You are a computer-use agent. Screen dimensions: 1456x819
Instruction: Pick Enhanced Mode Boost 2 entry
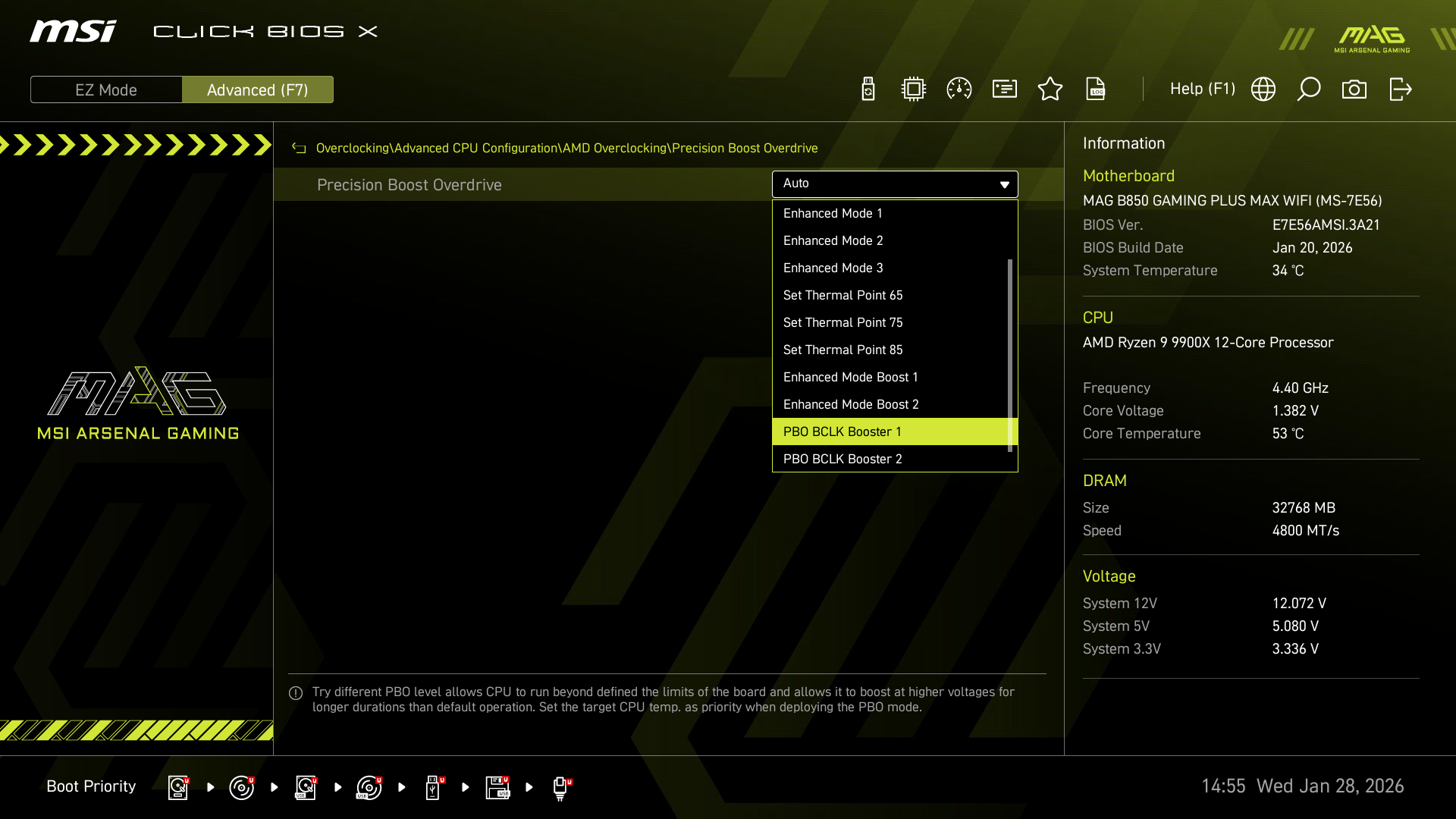pyautogui.click(x=850, y=404)
